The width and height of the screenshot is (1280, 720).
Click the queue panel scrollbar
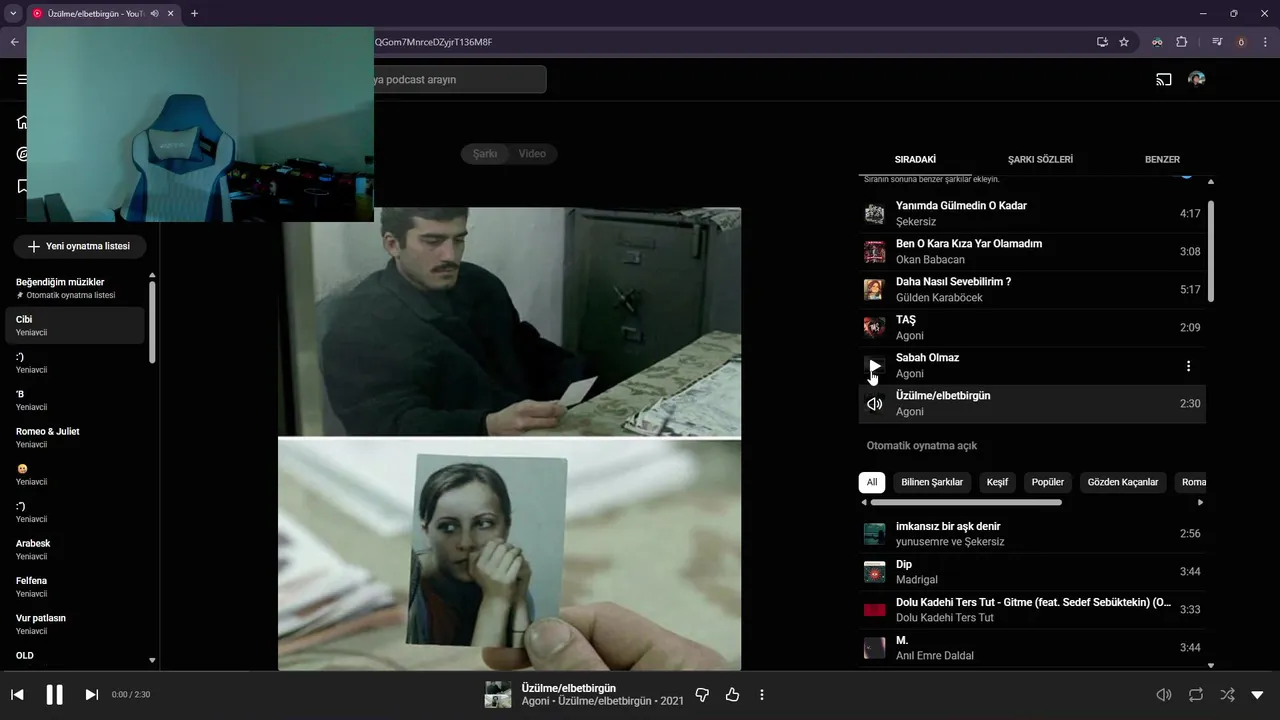(x=1211, y=250)
